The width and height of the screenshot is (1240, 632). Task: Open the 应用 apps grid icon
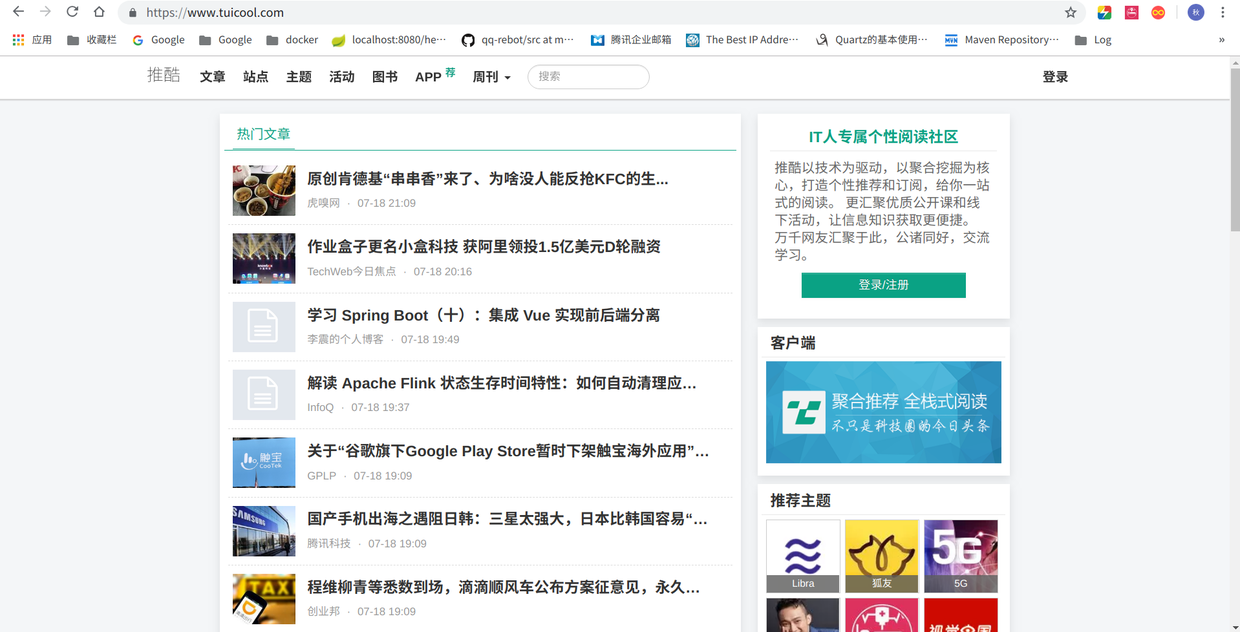tap(17, 39)
